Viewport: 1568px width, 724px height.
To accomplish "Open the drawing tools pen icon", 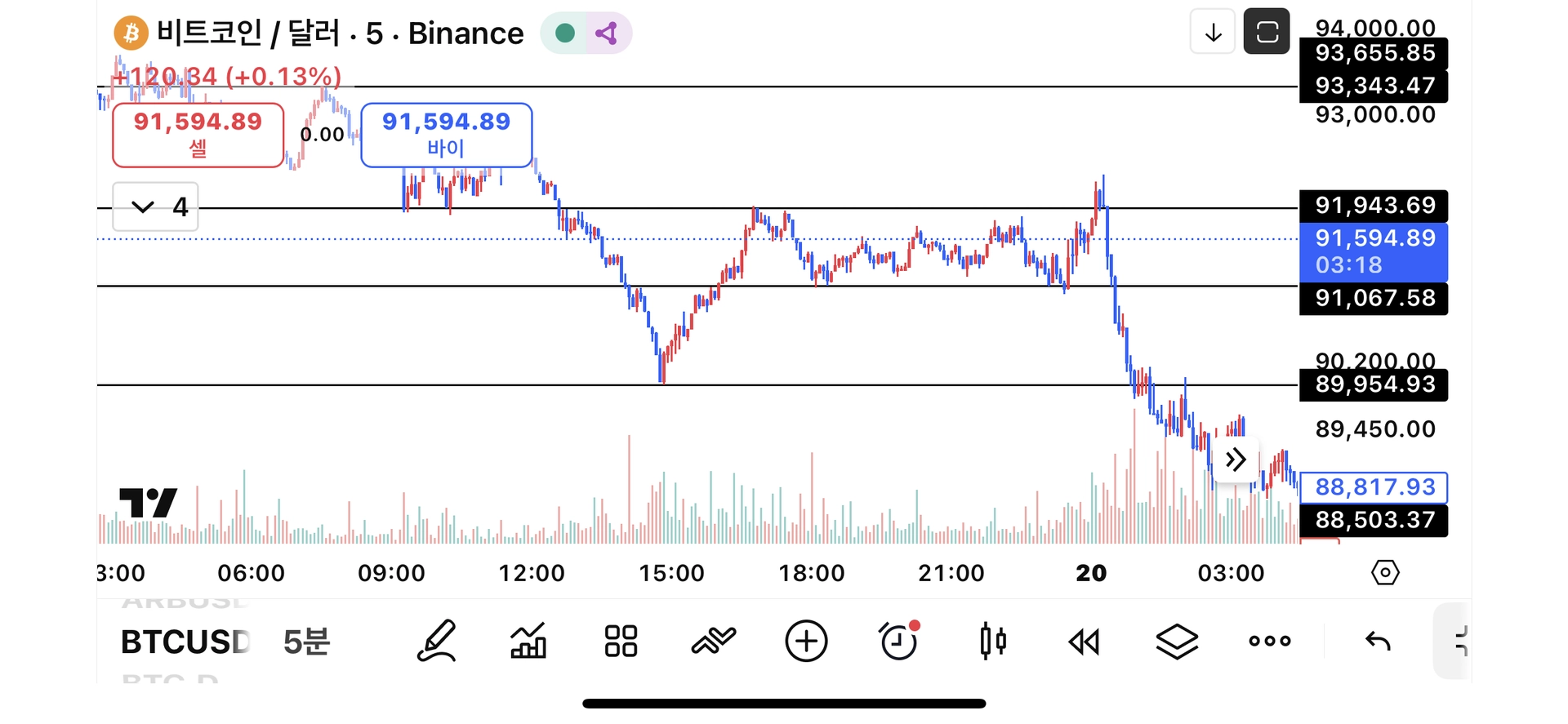I will click(x=436, y=642).
